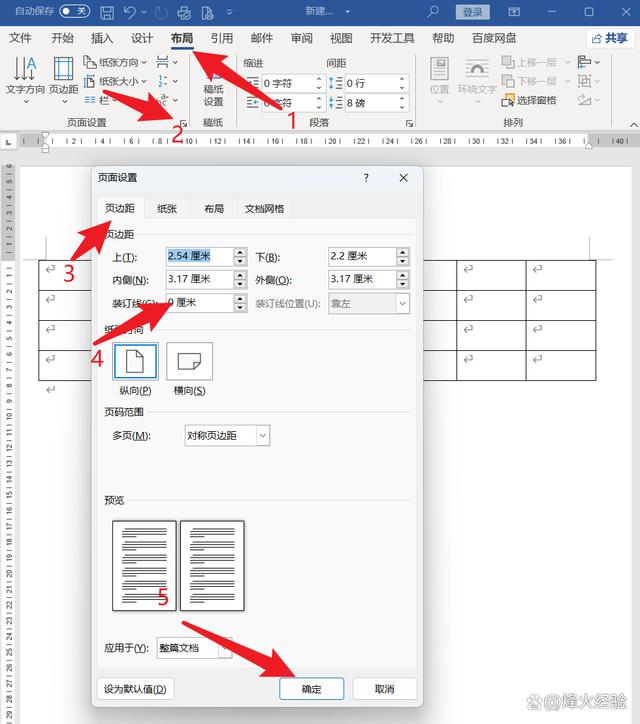The width and height of the screenshot is (640, 724).
Task: Select the 文档网格 dialog tab
Action: (x=265, y=209)
